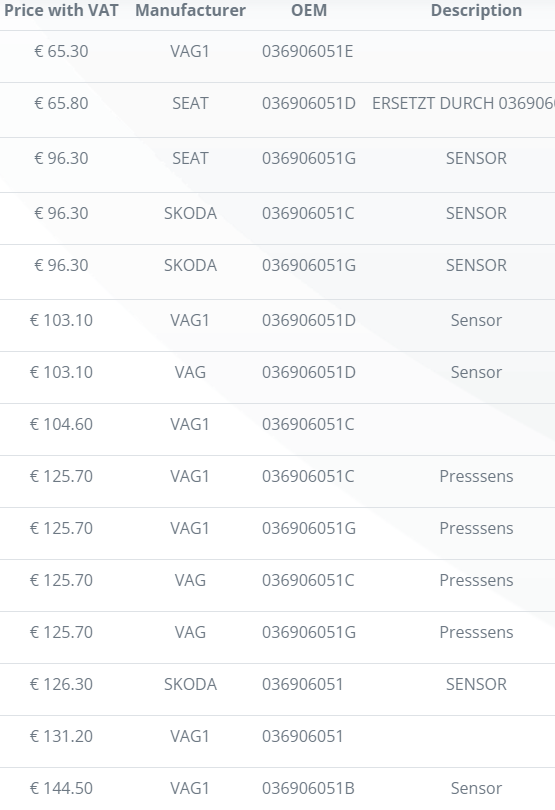Select the SKODA 036906051C row manufacturer
This screenshot has width=555, height=810.
tap(190, 213)
